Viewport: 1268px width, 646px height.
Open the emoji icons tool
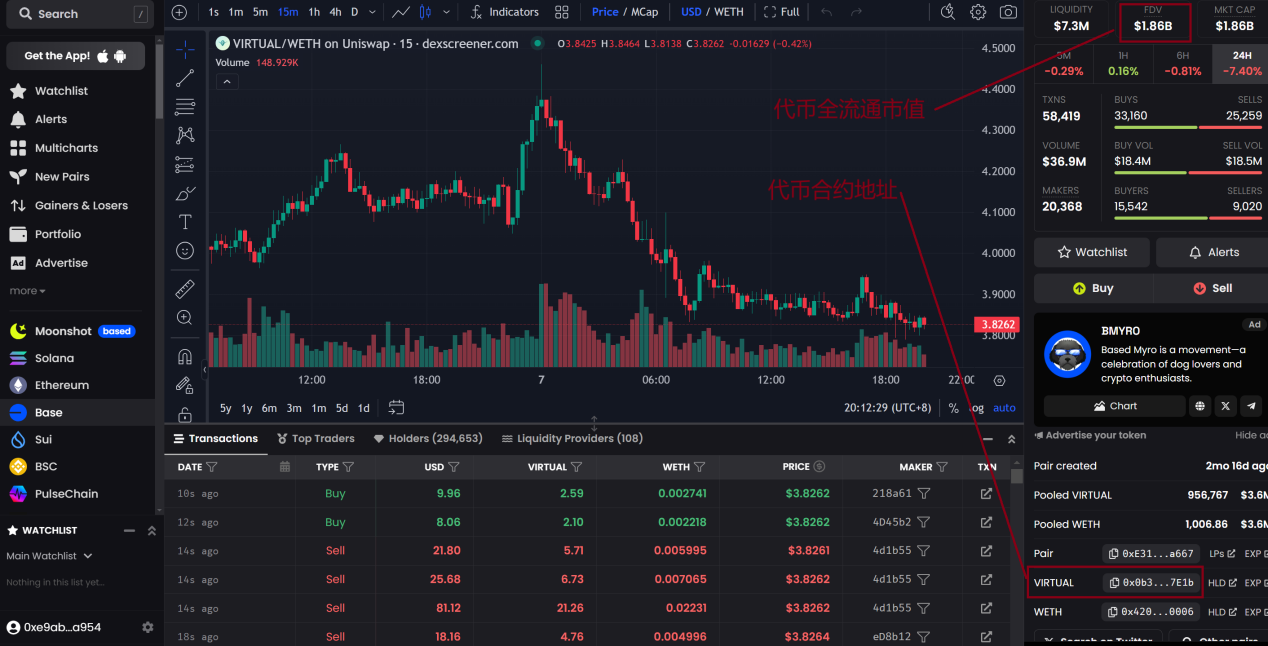pyautogui.click(x=185, y=250)
